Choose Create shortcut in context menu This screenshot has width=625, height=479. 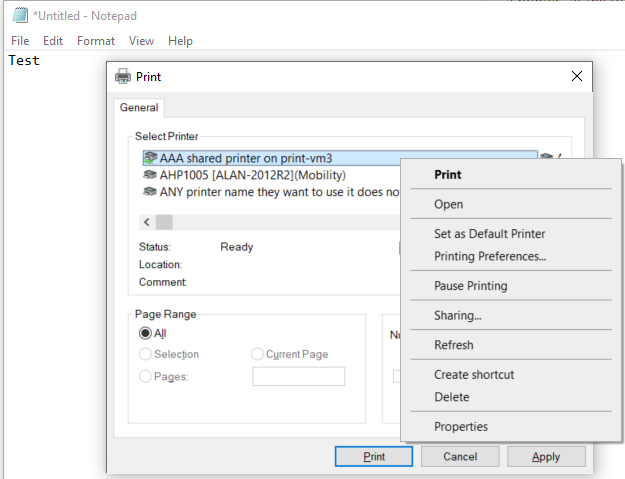point(511,375)
